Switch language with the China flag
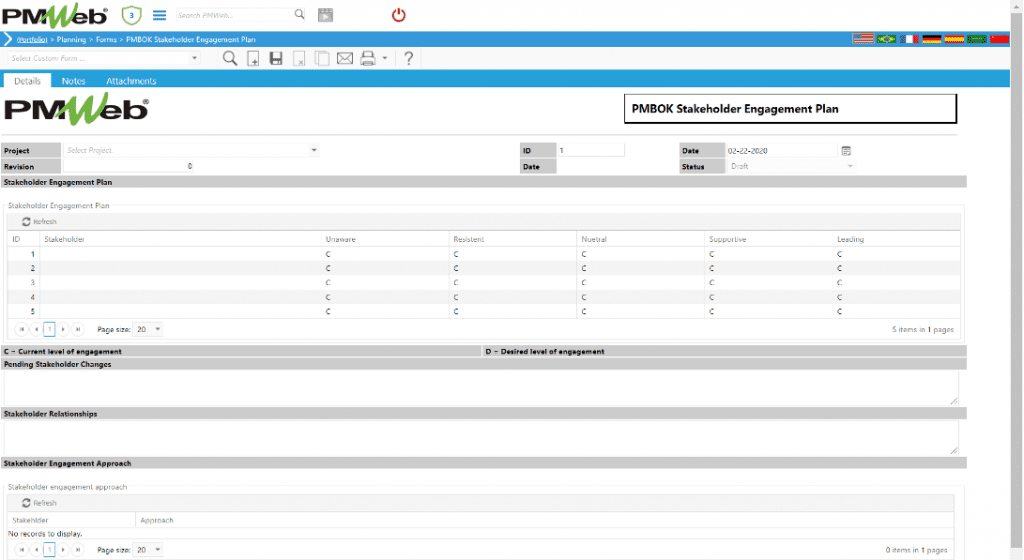The image size is (1024, 560). click(999, 39)
